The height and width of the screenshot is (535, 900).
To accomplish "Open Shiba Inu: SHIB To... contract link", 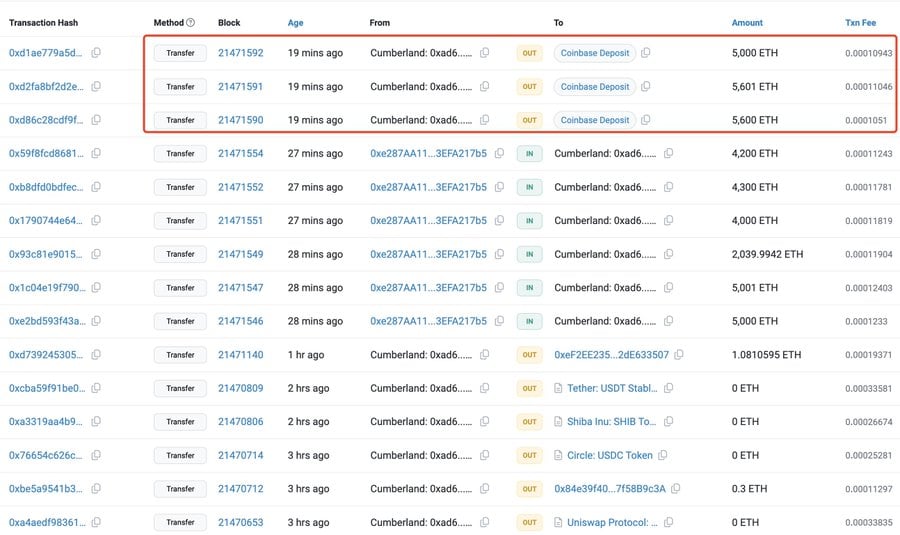I will (x=611, y=421).
